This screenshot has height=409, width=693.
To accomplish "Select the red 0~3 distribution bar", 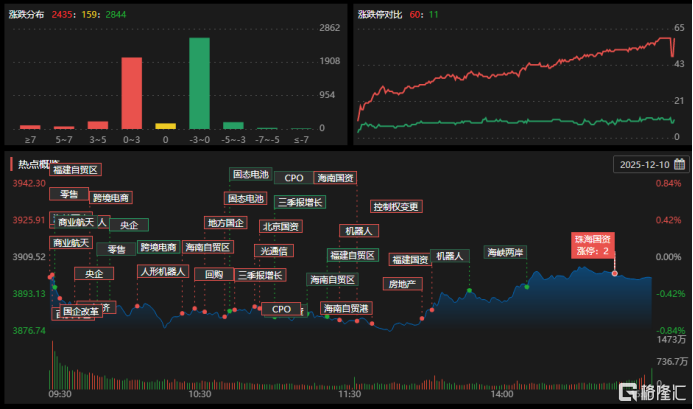I will (x=131, y=93).
